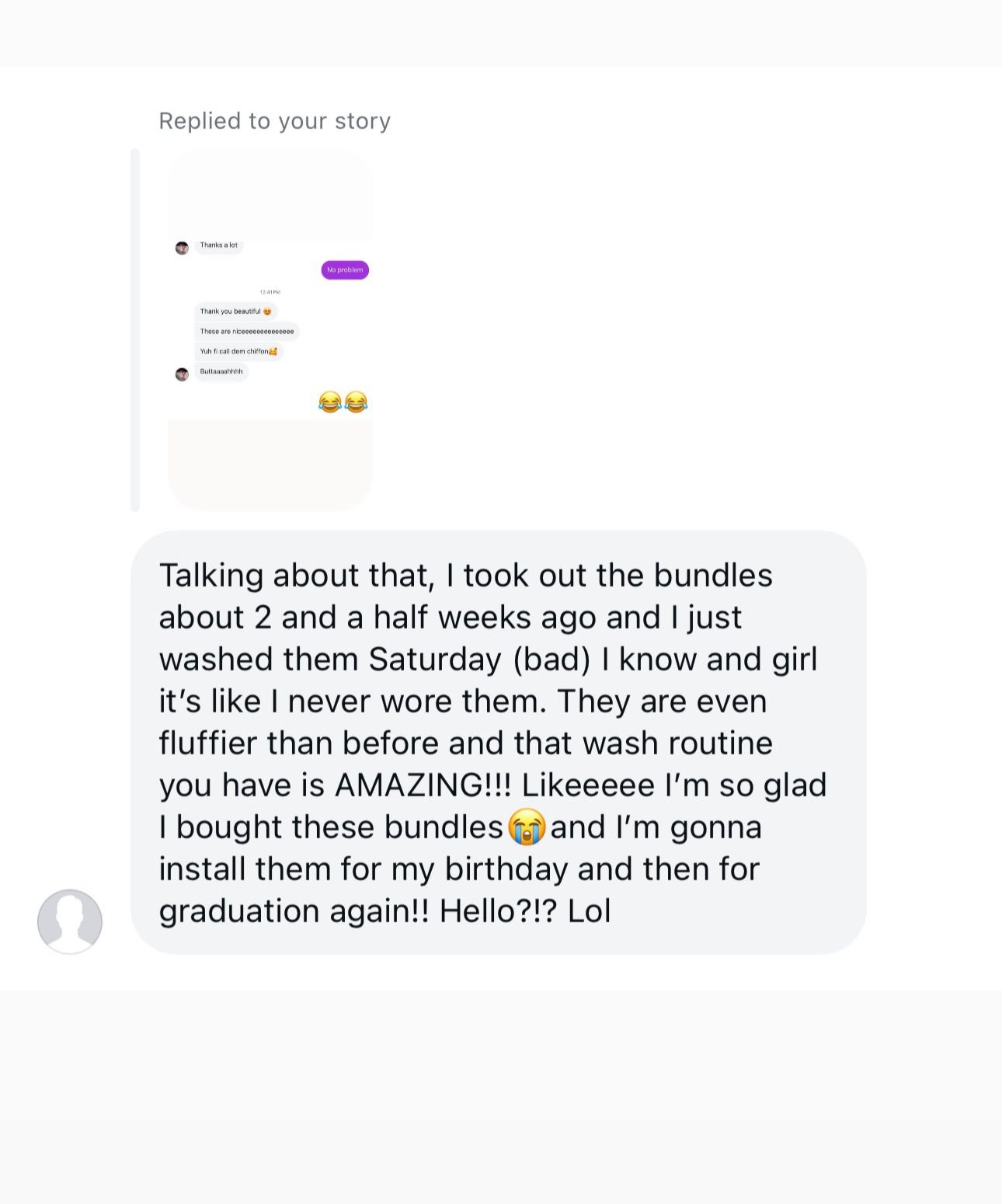Click the 12:41 PM timestamp in preview
The width and height of the screenshot is (1002, 1204).
270,292
